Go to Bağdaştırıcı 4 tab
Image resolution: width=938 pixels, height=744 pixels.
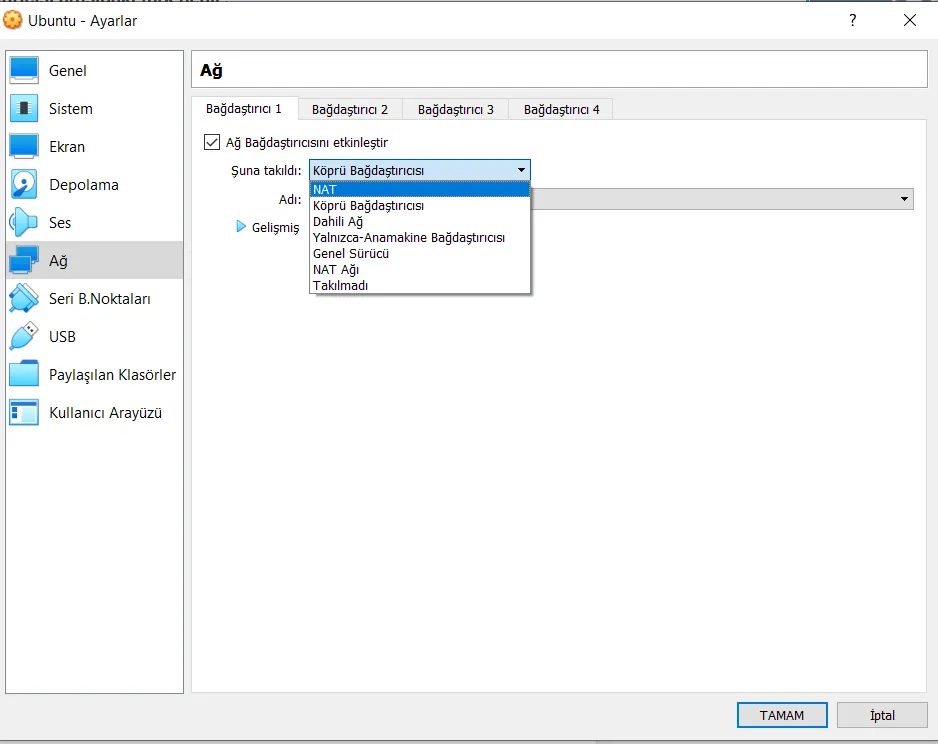[x=561, y=109]
